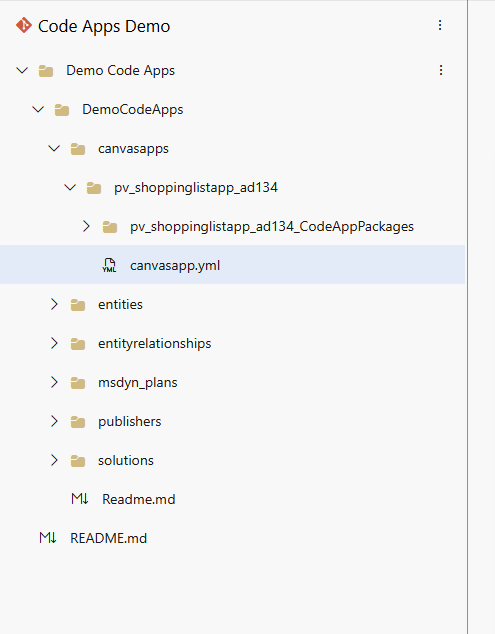Select the entities folder name
Image resolution: width=495 pixels, height=634 pixels.
tap(120, 304)
